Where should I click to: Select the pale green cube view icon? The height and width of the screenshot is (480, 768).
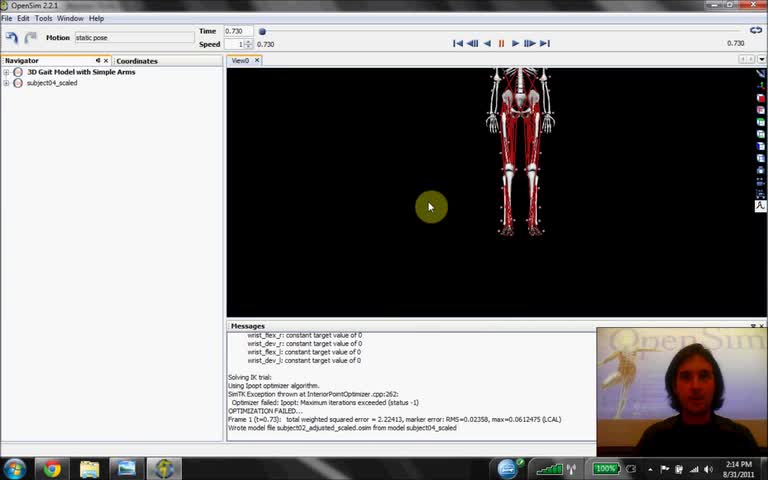[x=760, y=134]
